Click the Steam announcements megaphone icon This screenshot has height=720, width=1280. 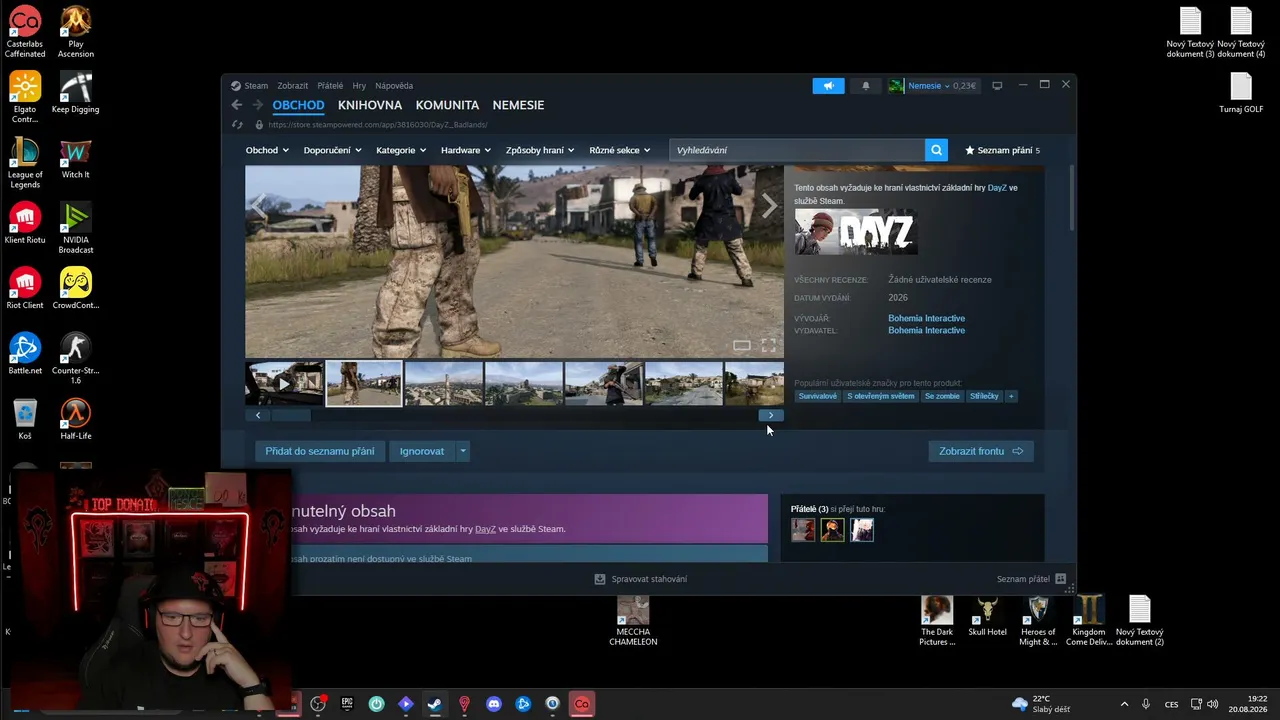(828, 86)
